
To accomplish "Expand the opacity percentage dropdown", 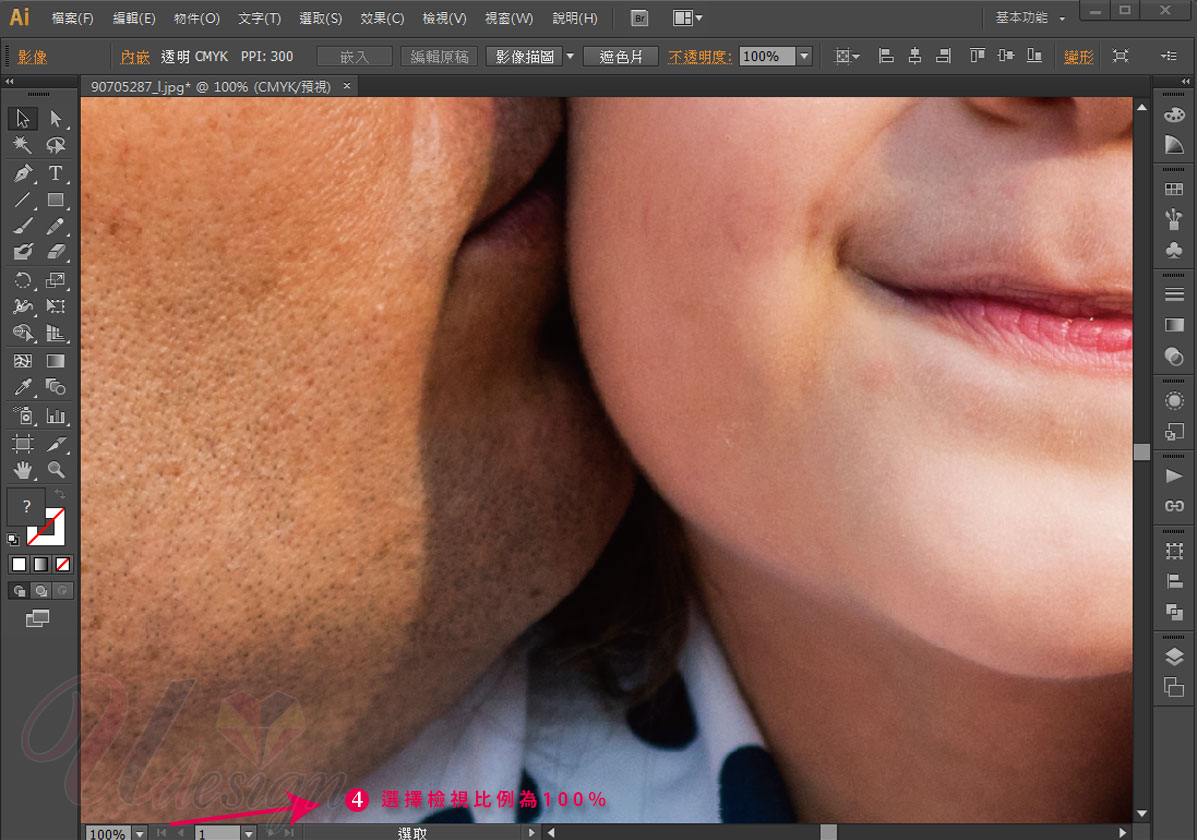I will 804,57.
